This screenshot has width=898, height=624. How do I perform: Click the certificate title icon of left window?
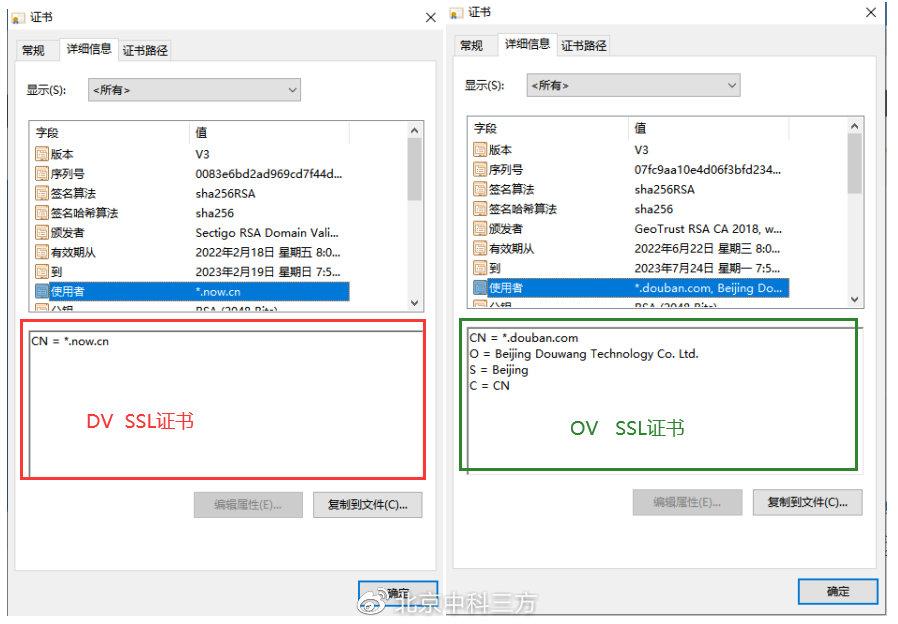(x=18, y=18)
